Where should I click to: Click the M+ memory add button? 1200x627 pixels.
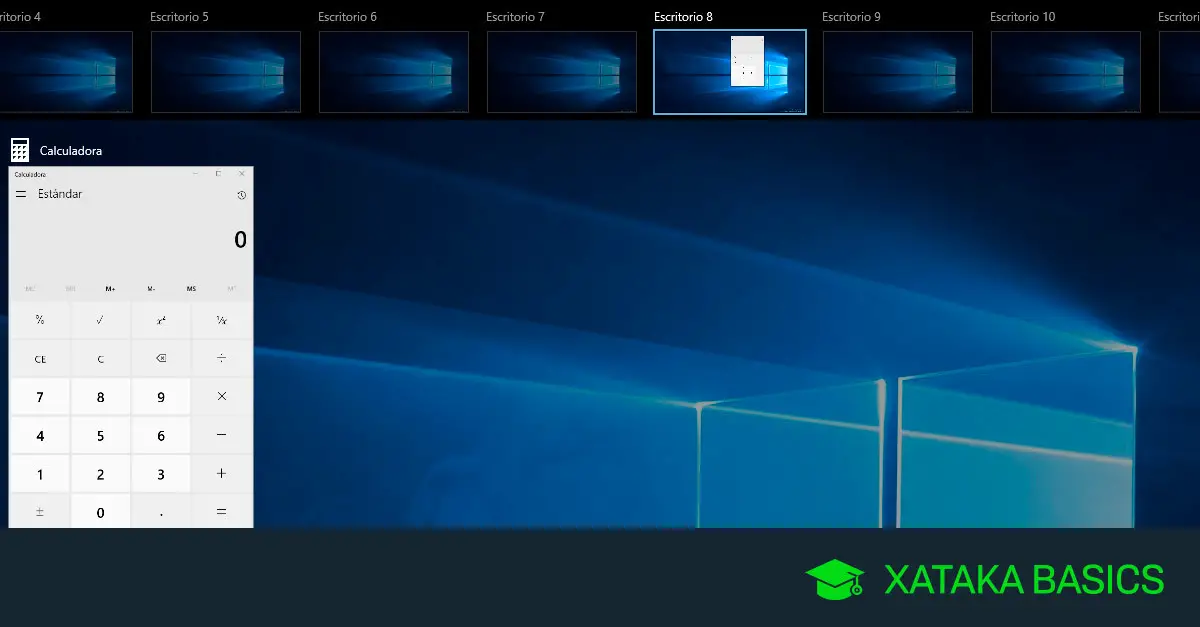(110, 288)
